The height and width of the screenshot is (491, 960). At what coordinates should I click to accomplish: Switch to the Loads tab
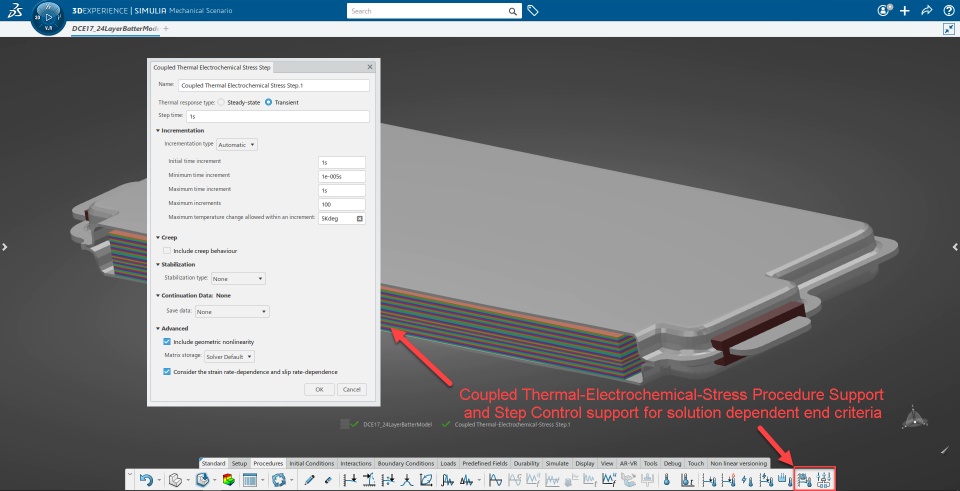click(x=448, y=463)
